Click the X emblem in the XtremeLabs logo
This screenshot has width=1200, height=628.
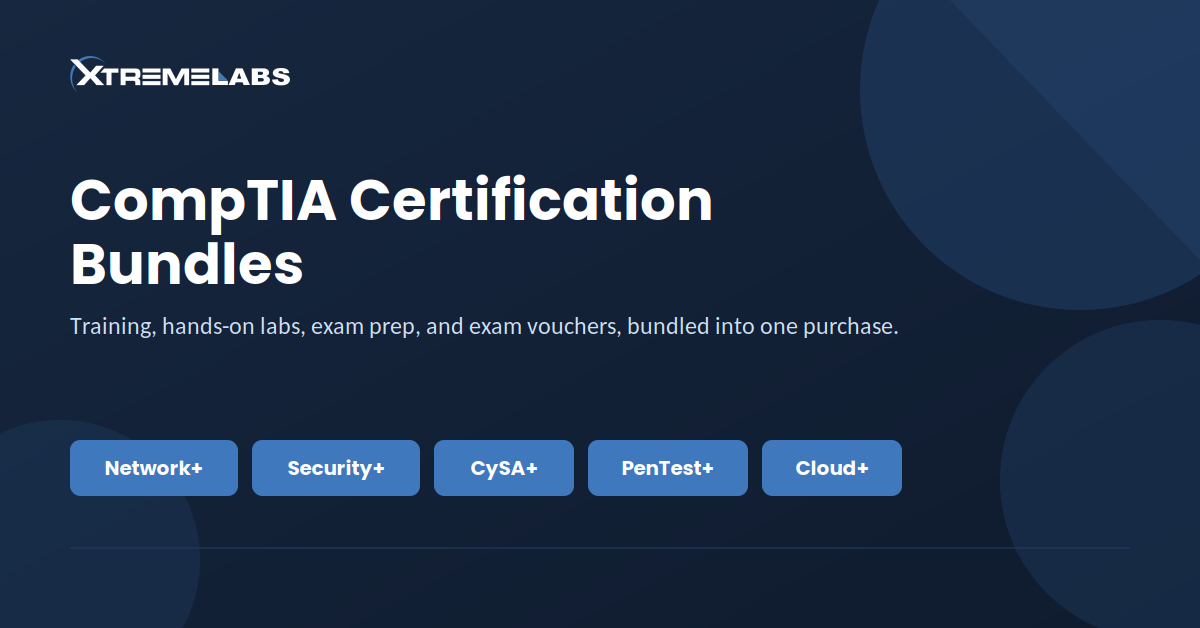click(82, 73)
